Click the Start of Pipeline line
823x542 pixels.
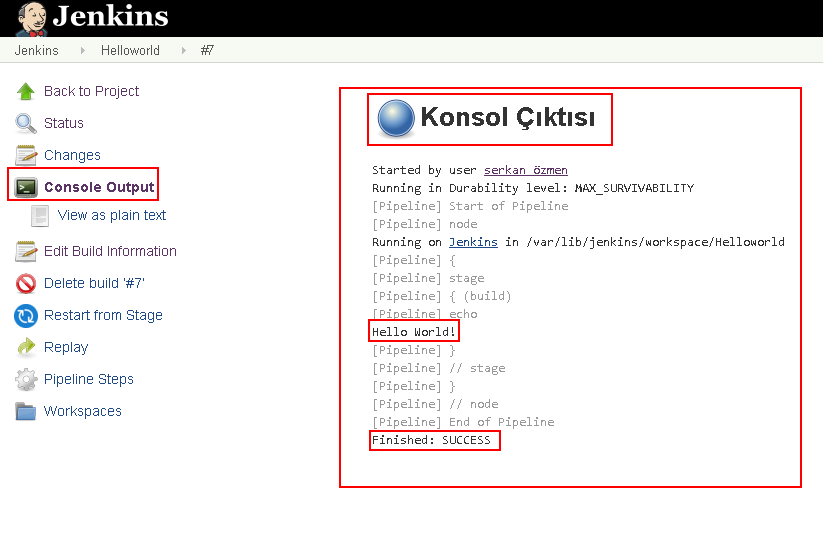tap(470, 206)
